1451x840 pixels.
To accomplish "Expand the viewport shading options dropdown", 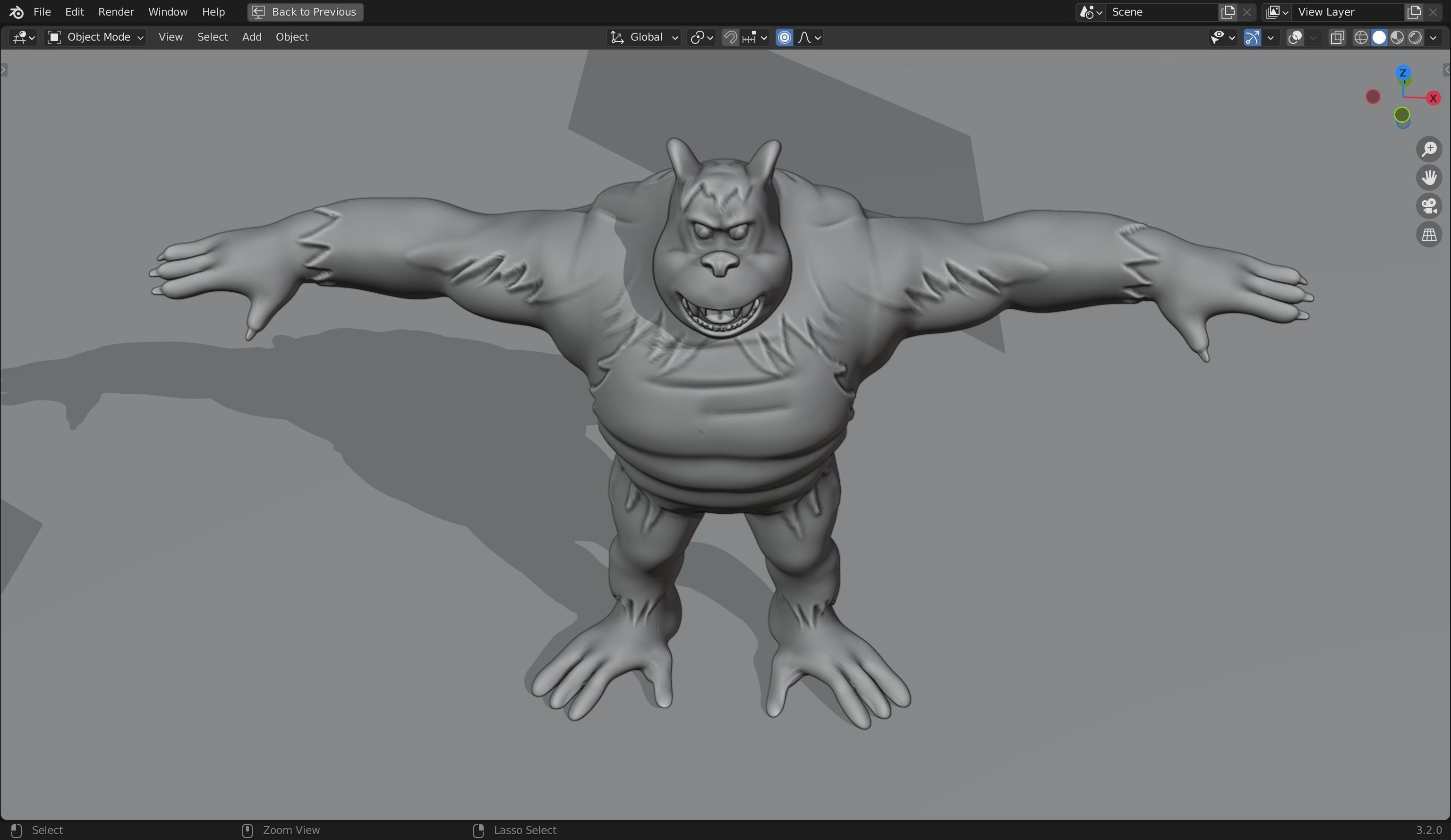I will [x=1433, y=37].
